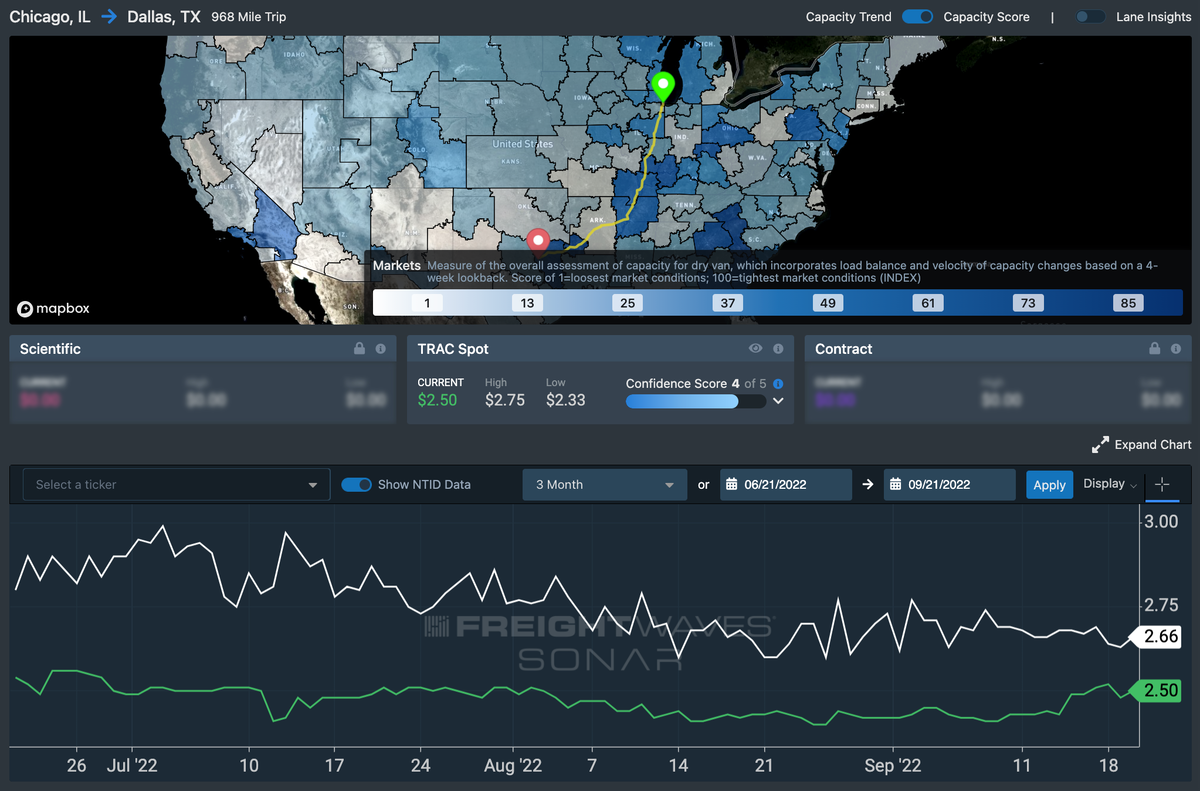Click the Confidence Score progress bar

click(696, 401)
